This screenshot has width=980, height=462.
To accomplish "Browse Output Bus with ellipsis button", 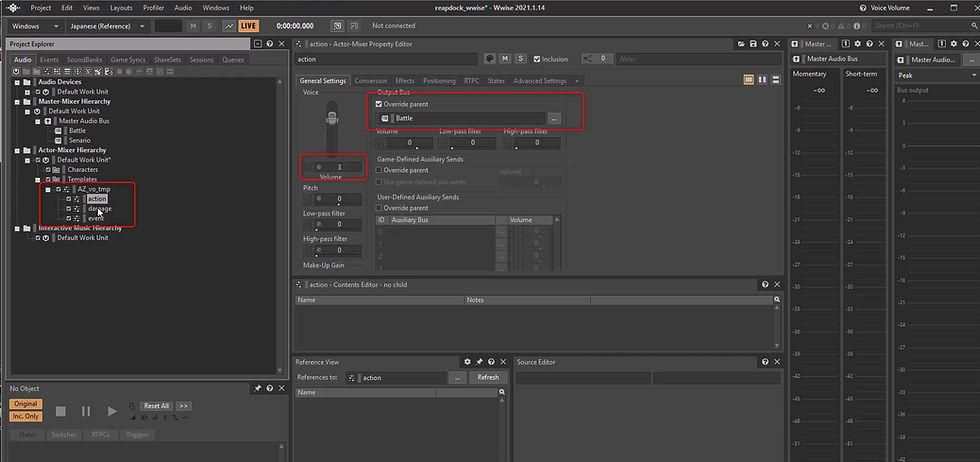I will tap(555, 118).
